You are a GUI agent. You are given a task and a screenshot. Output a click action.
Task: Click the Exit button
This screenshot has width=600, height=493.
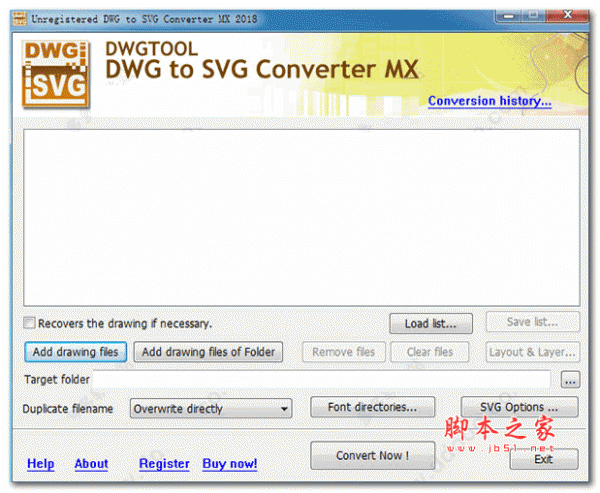pyautogui.click(x=544, y=459)
